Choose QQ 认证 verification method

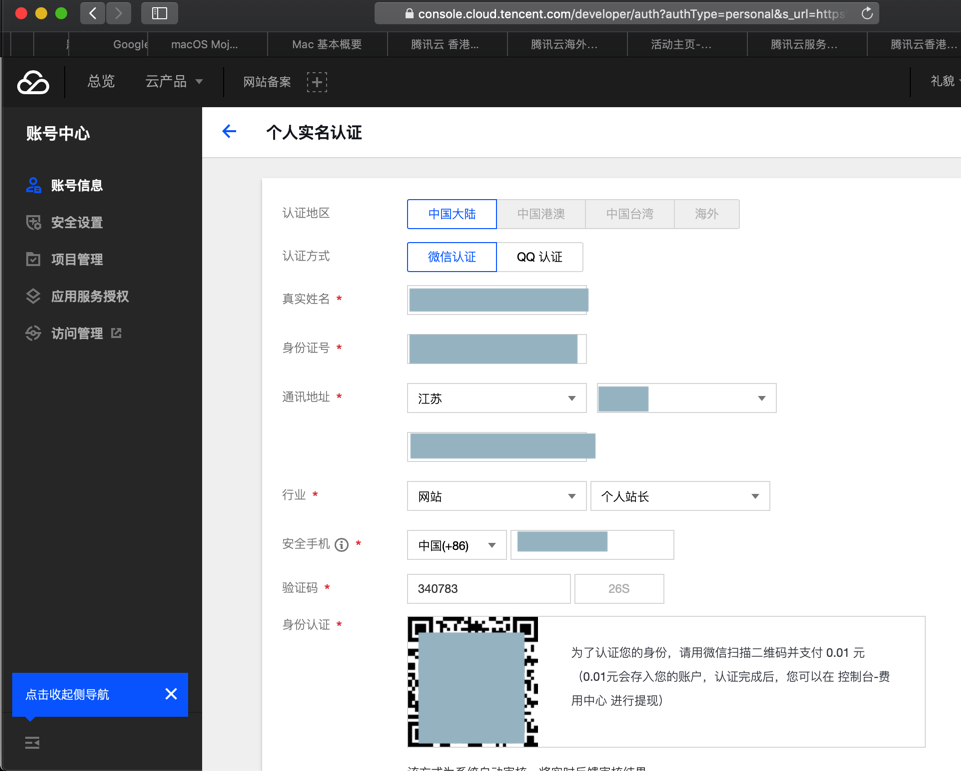click(539, 257)
